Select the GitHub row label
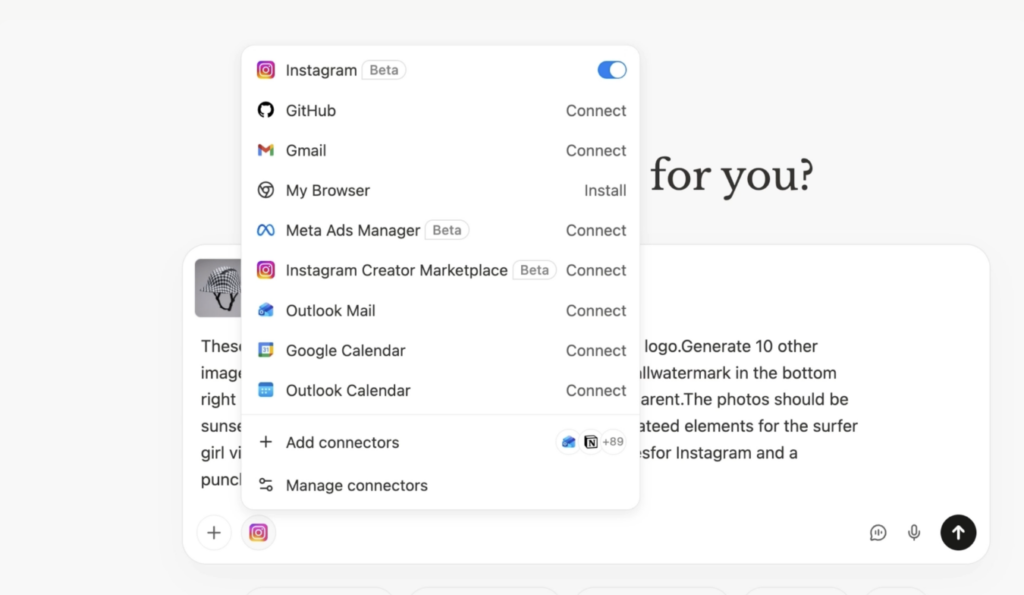 [x=311, y=110]
